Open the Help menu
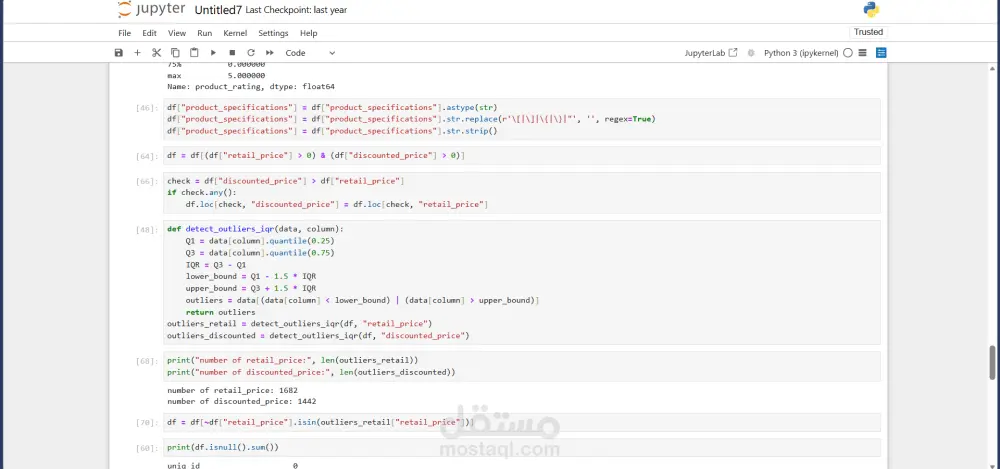Screen dimensions: 1000x469 coord(308,33)
